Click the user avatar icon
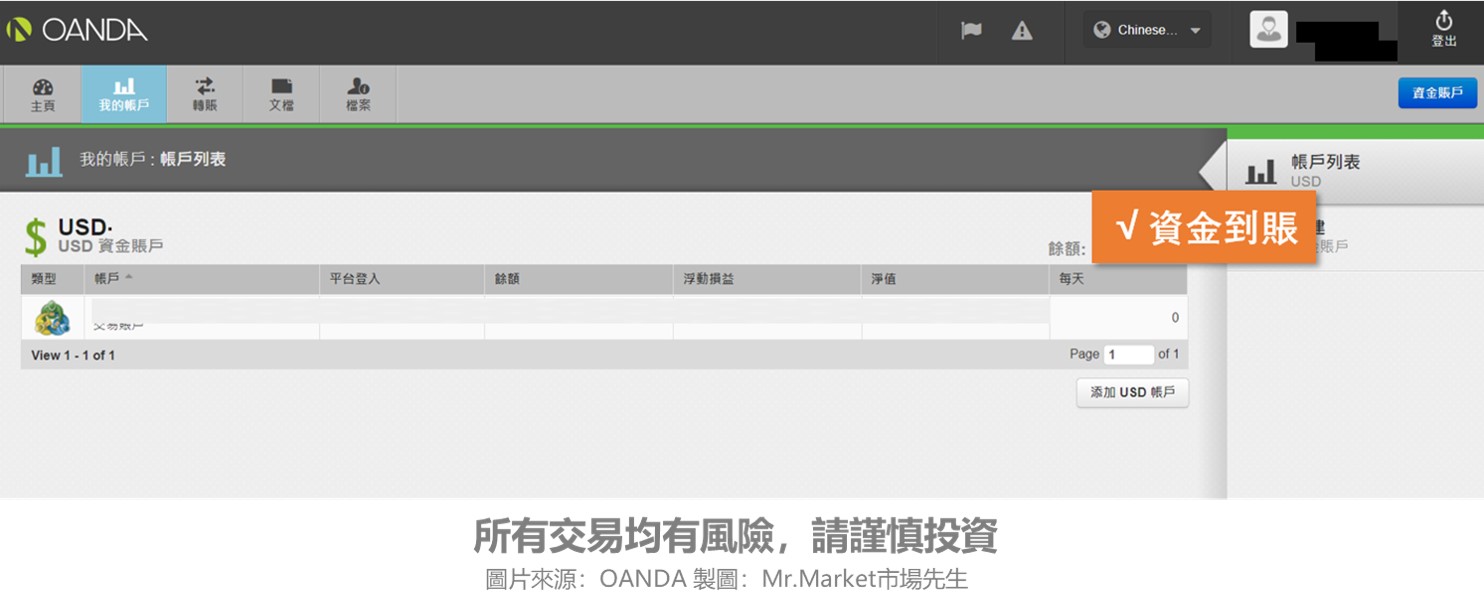The image size is (1484, 607). click(x=1269, y=29)
